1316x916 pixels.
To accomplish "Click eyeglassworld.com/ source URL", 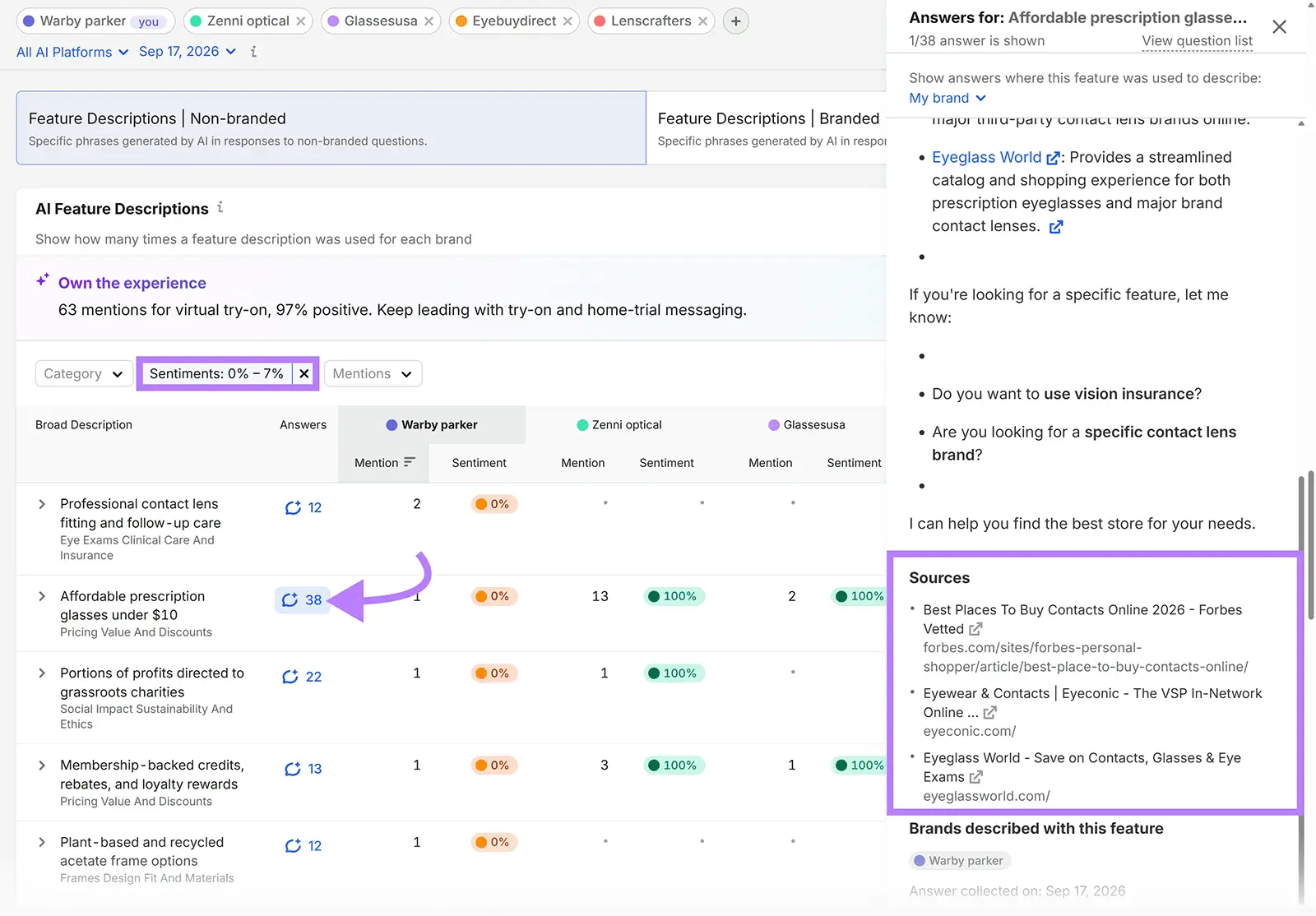I will click(986, 796).
